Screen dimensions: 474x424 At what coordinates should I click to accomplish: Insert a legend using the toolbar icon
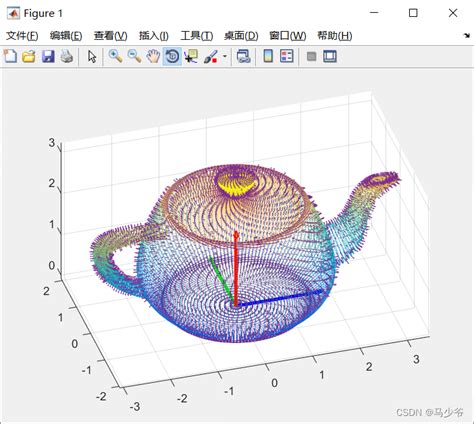(287, 56)
